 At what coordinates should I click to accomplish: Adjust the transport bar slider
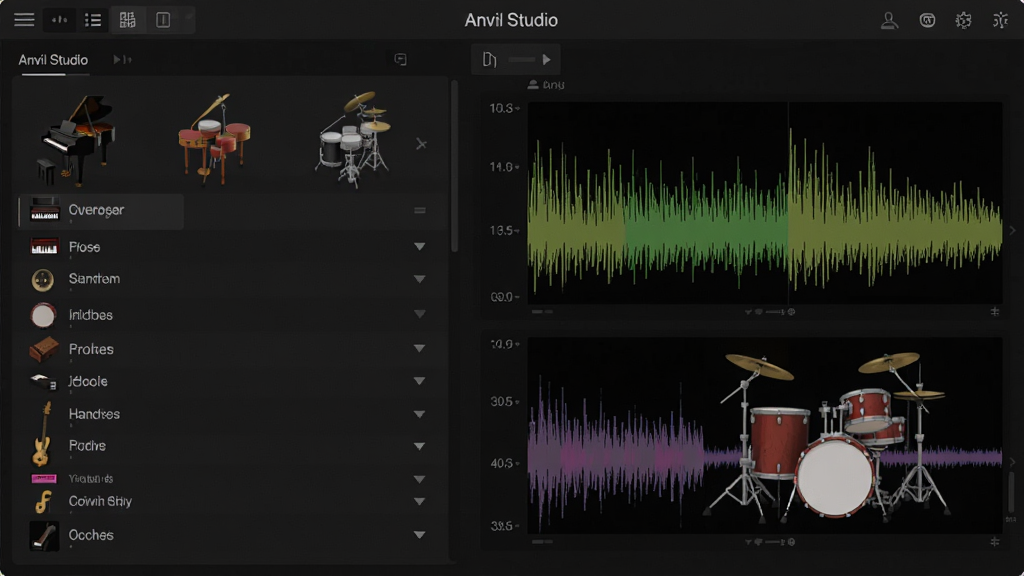pyautogui.click(x=522, y=59)
